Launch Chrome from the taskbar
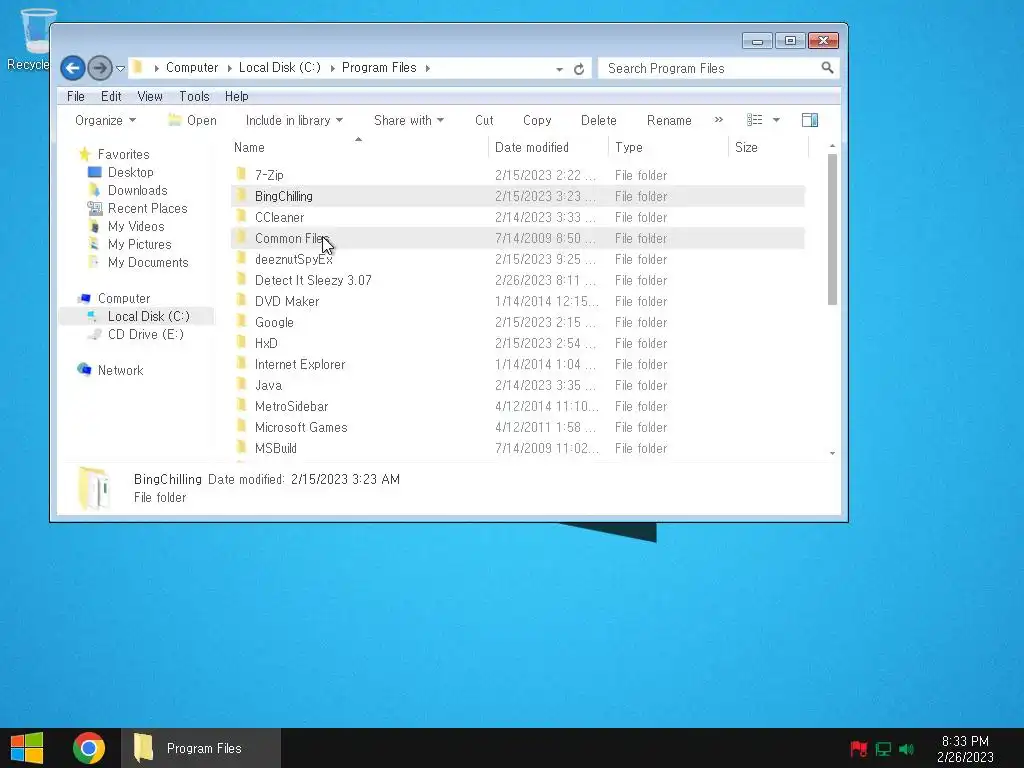Image resolution: width=1024 pixels, height=768 pixels. [x=89, y=748]
